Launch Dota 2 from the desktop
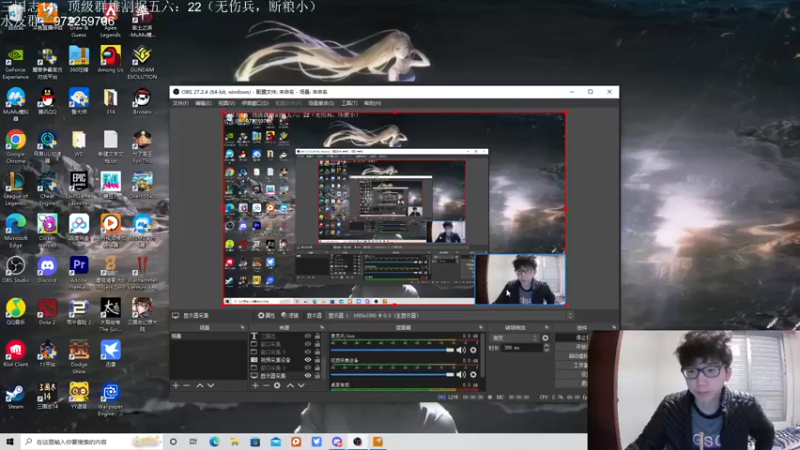 47,312
